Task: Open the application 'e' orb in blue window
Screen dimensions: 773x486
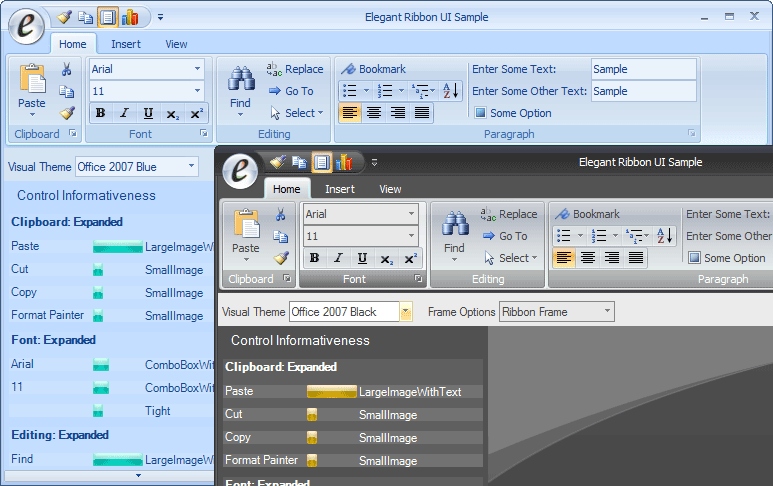Action: (27, 26)
